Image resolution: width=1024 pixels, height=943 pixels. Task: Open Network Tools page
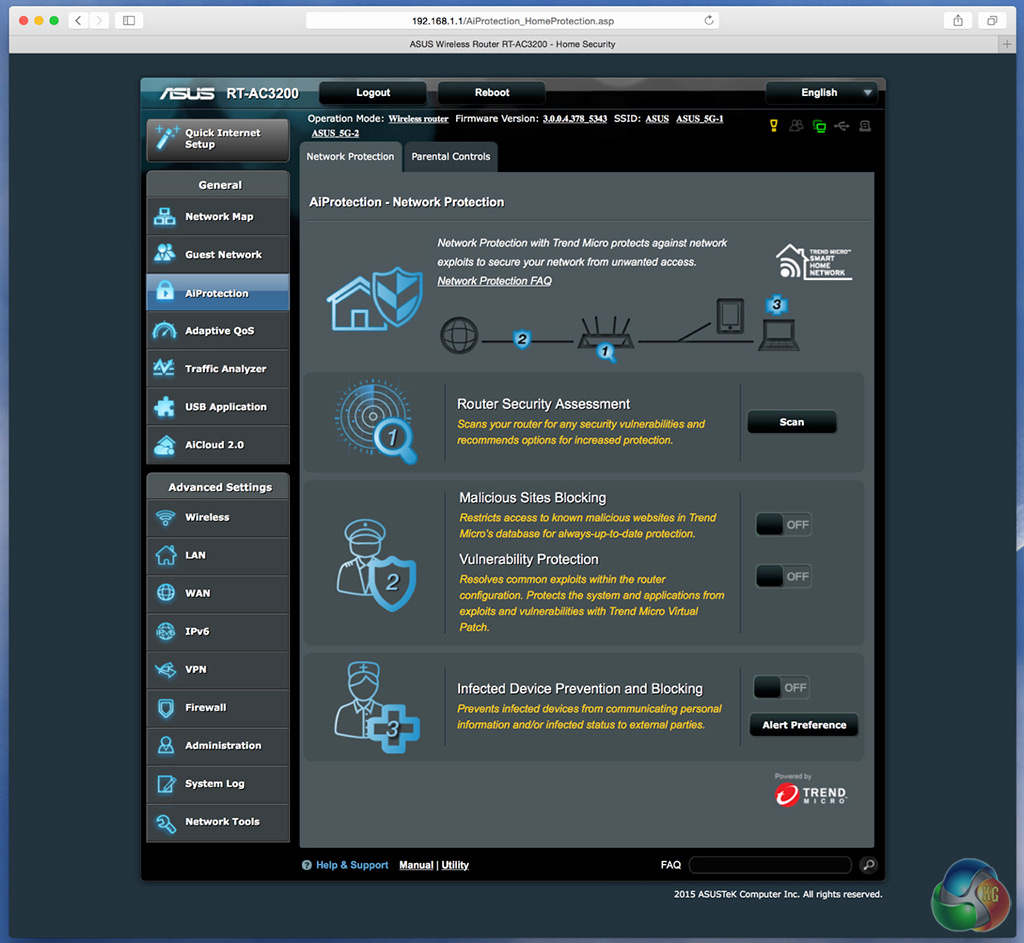pyautogui.click(x=218, y=822)
